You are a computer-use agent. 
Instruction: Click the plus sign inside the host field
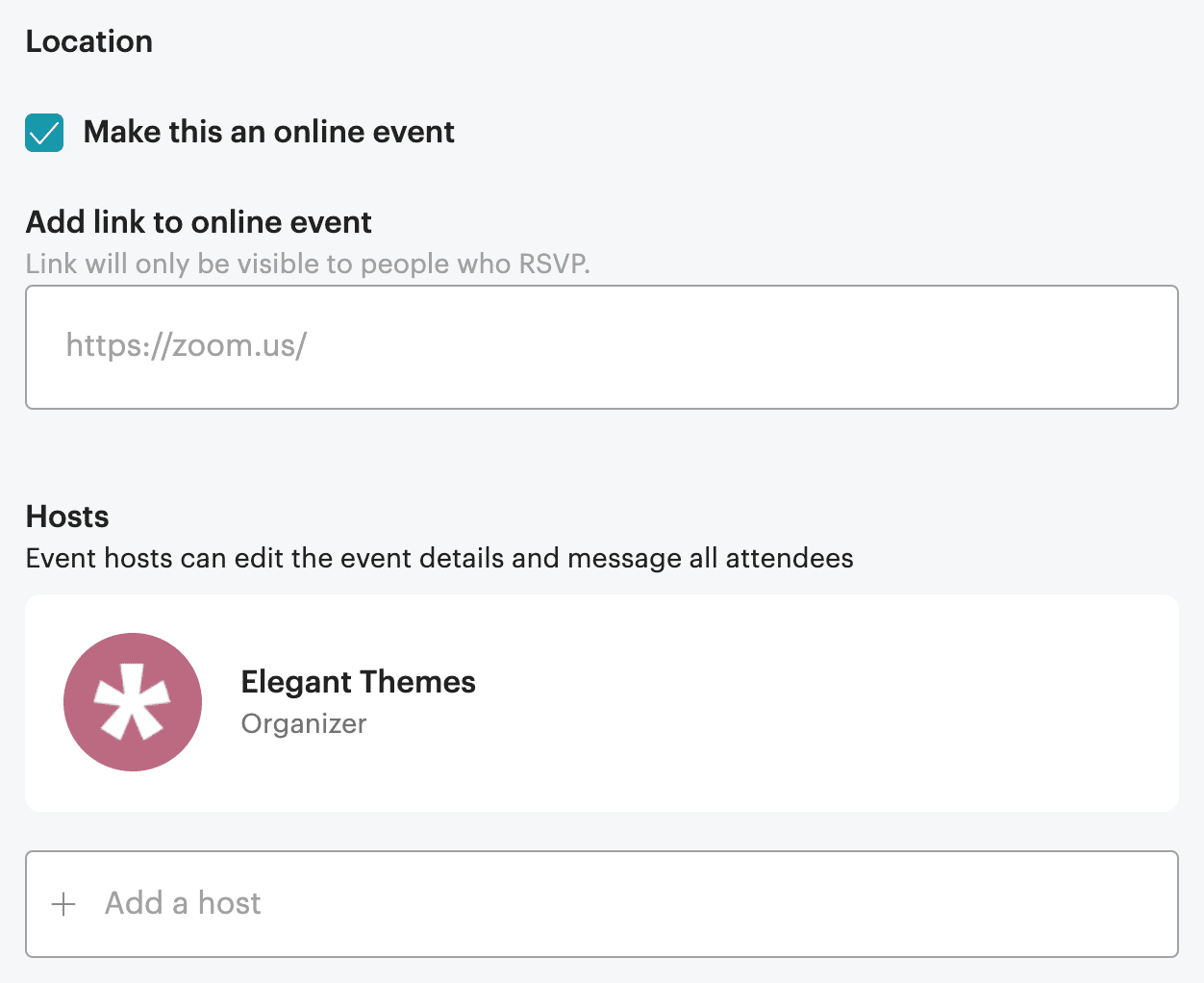(x=63, y=904)
